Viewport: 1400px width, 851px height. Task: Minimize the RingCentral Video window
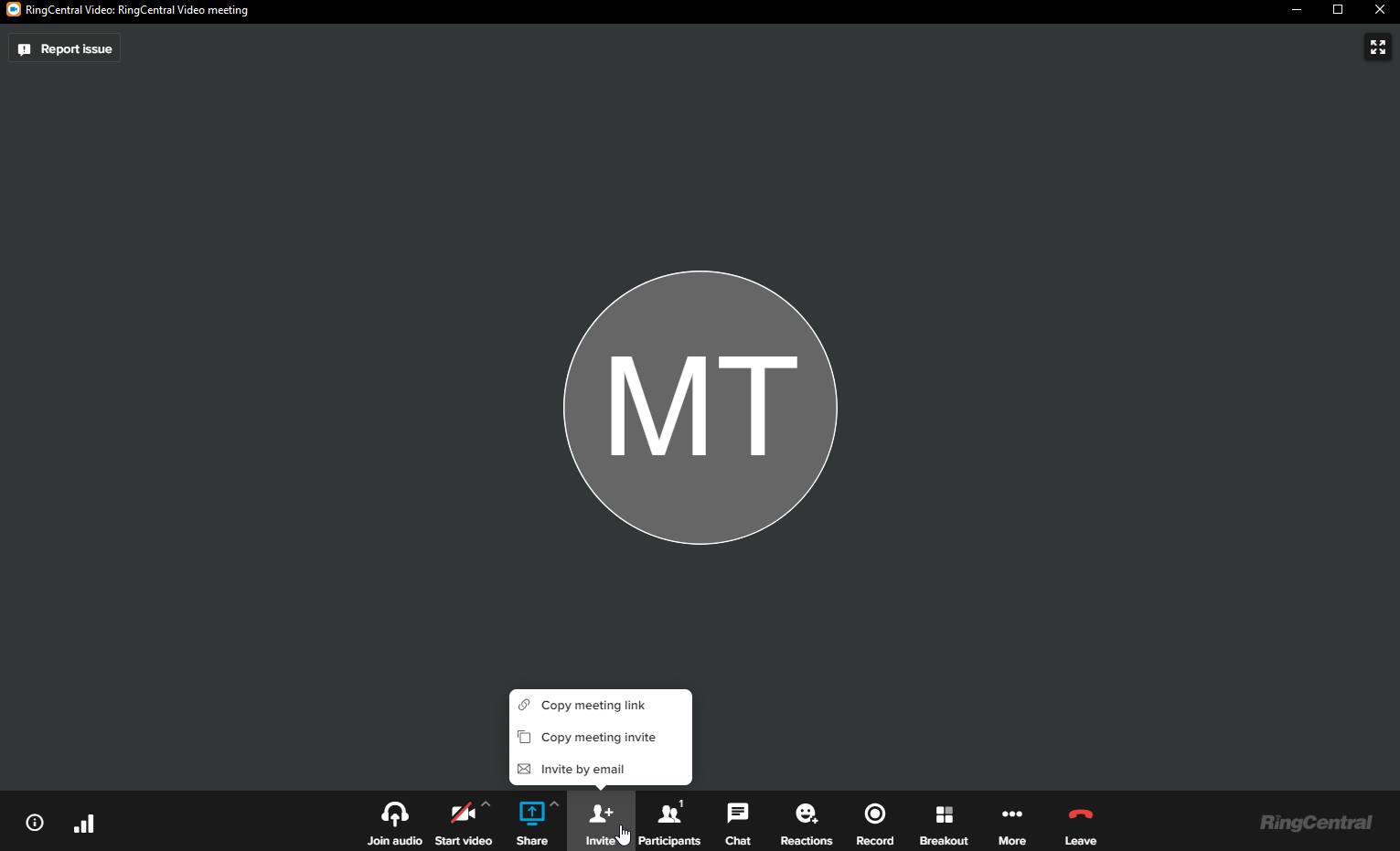coord(1296,10)
